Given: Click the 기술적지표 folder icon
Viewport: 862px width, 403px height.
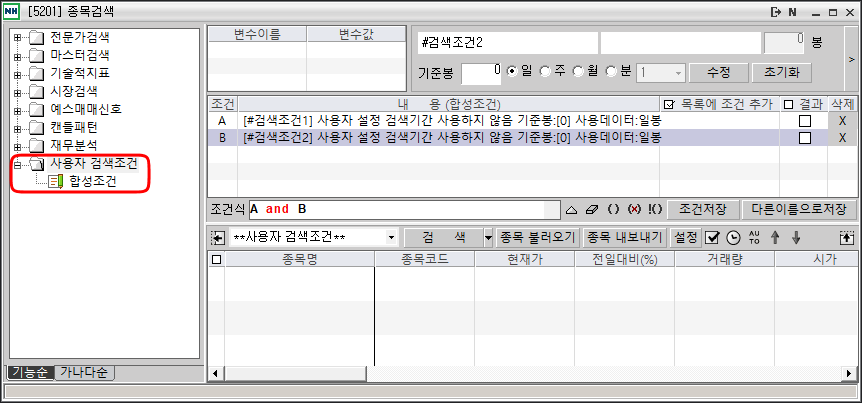Looking at the screenshot, I should click(36, 74).
